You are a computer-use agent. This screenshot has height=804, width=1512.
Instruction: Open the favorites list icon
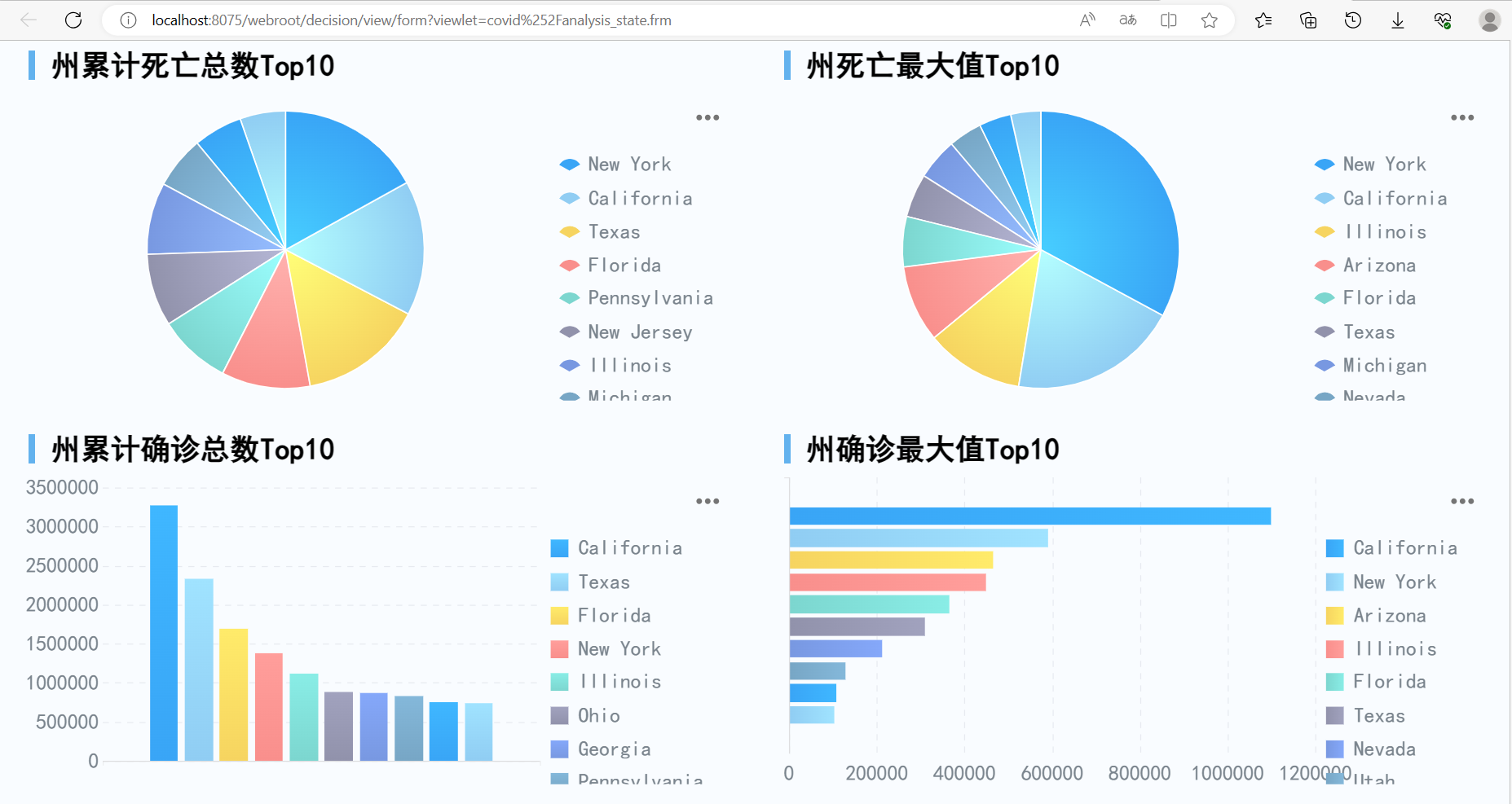tap(1263, 20)
